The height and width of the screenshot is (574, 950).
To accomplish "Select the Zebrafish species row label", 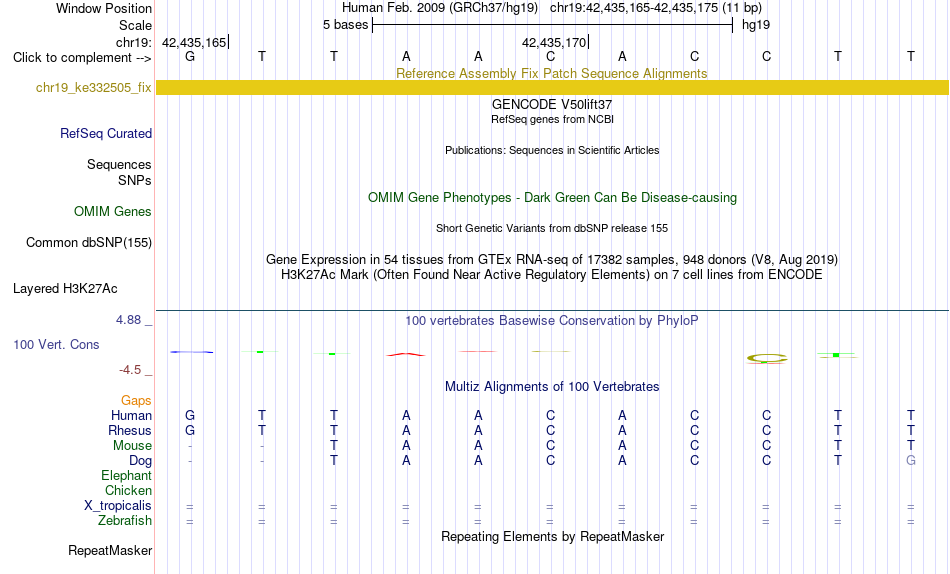I will (x=125, y=521).
